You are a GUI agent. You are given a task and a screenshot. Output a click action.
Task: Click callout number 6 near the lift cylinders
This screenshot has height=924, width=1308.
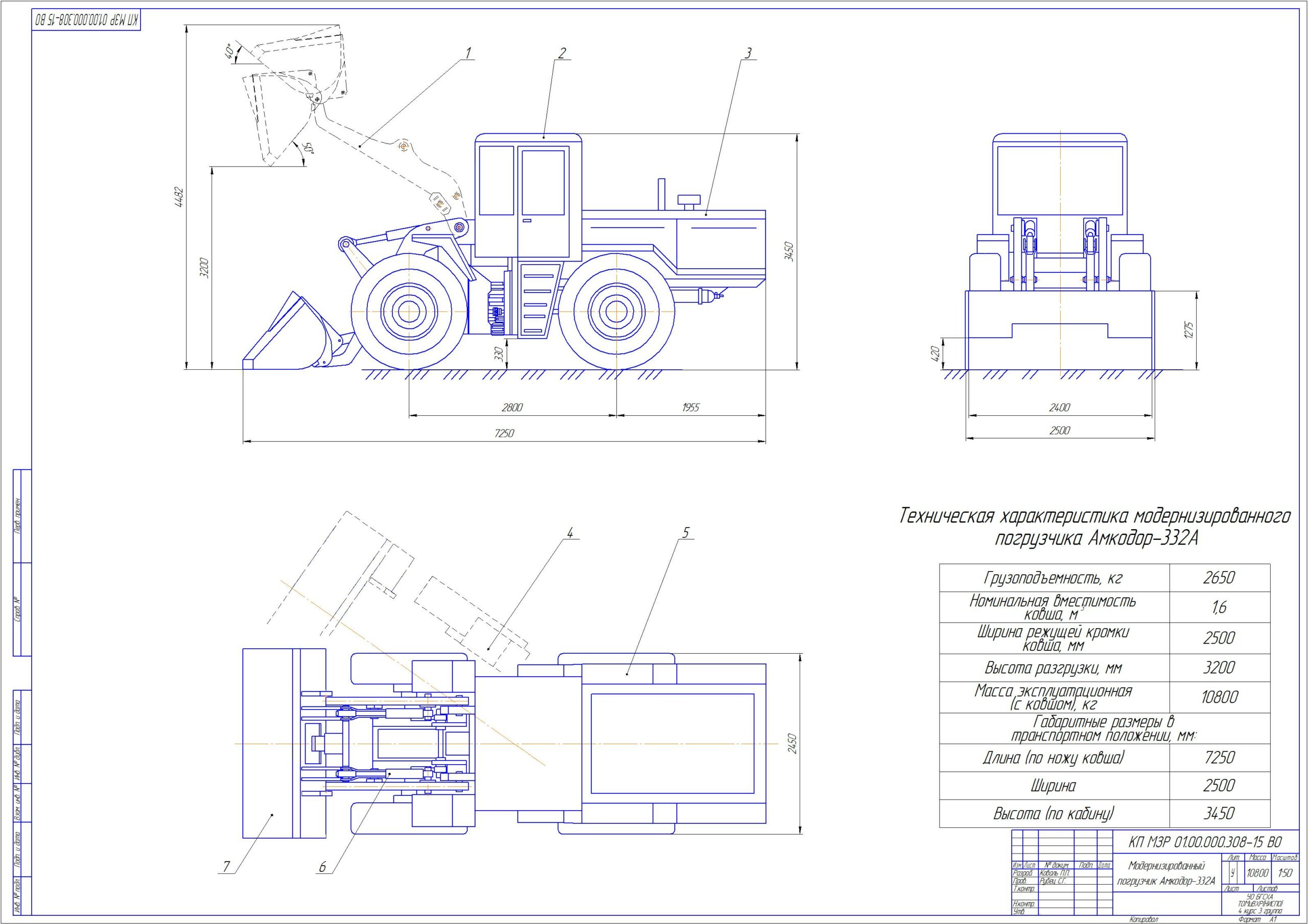[x=322, y=867]
